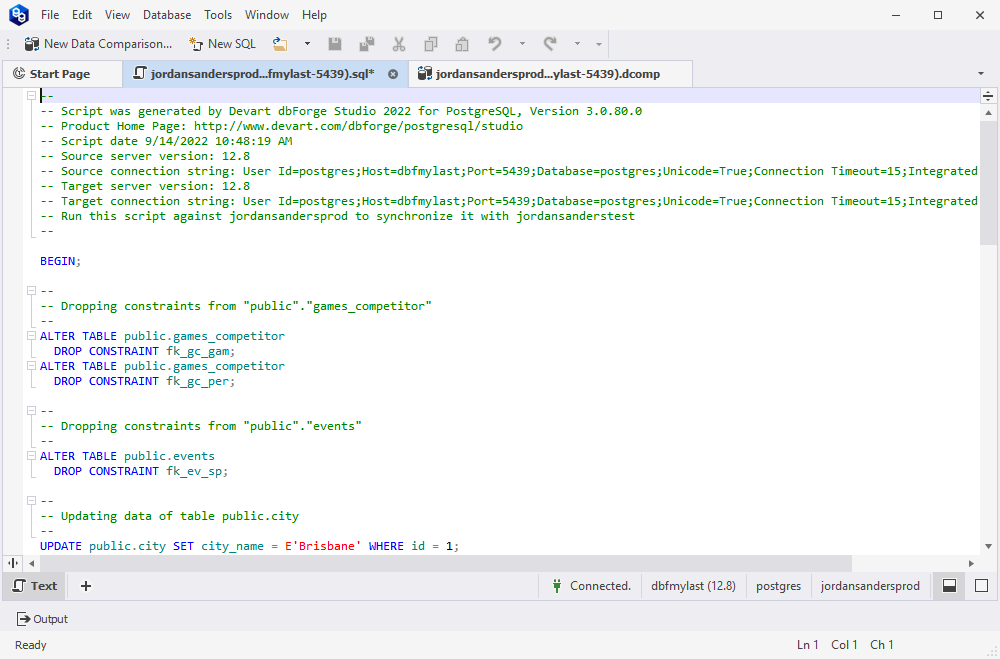Click vertical scrollbar up arrow

click(988, 113)
